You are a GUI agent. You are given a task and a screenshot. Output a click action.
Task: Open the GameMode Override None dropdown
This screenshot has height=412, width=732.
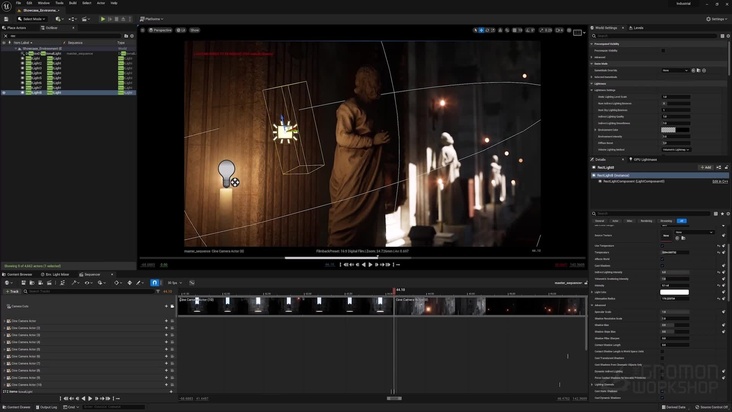pyautogui.click(x=675, y=70)
